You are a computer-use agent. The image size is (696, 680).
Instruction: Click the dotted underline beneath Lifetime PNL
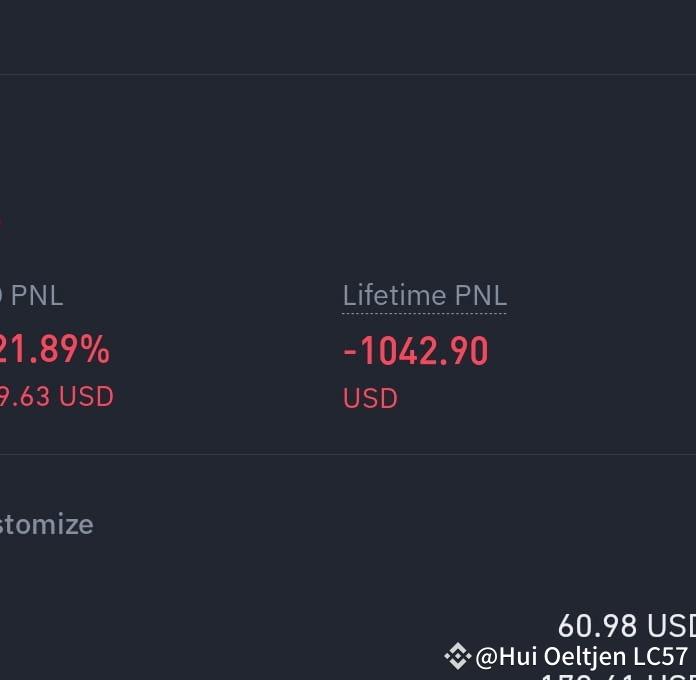coord(424,313)
